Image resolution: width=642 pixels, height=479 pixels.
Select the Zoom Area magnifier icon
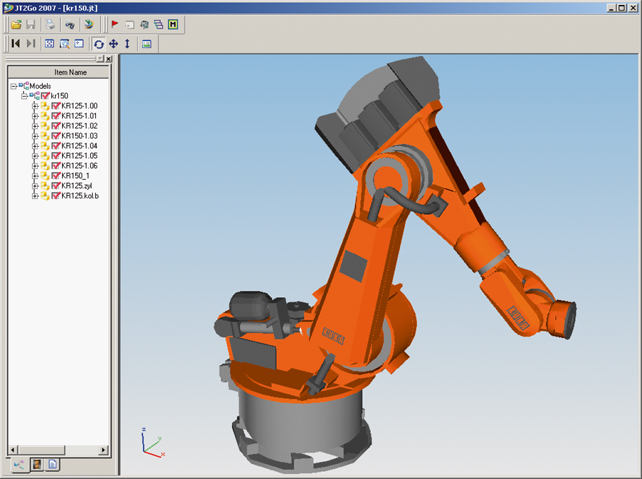(x=64, y=43)
